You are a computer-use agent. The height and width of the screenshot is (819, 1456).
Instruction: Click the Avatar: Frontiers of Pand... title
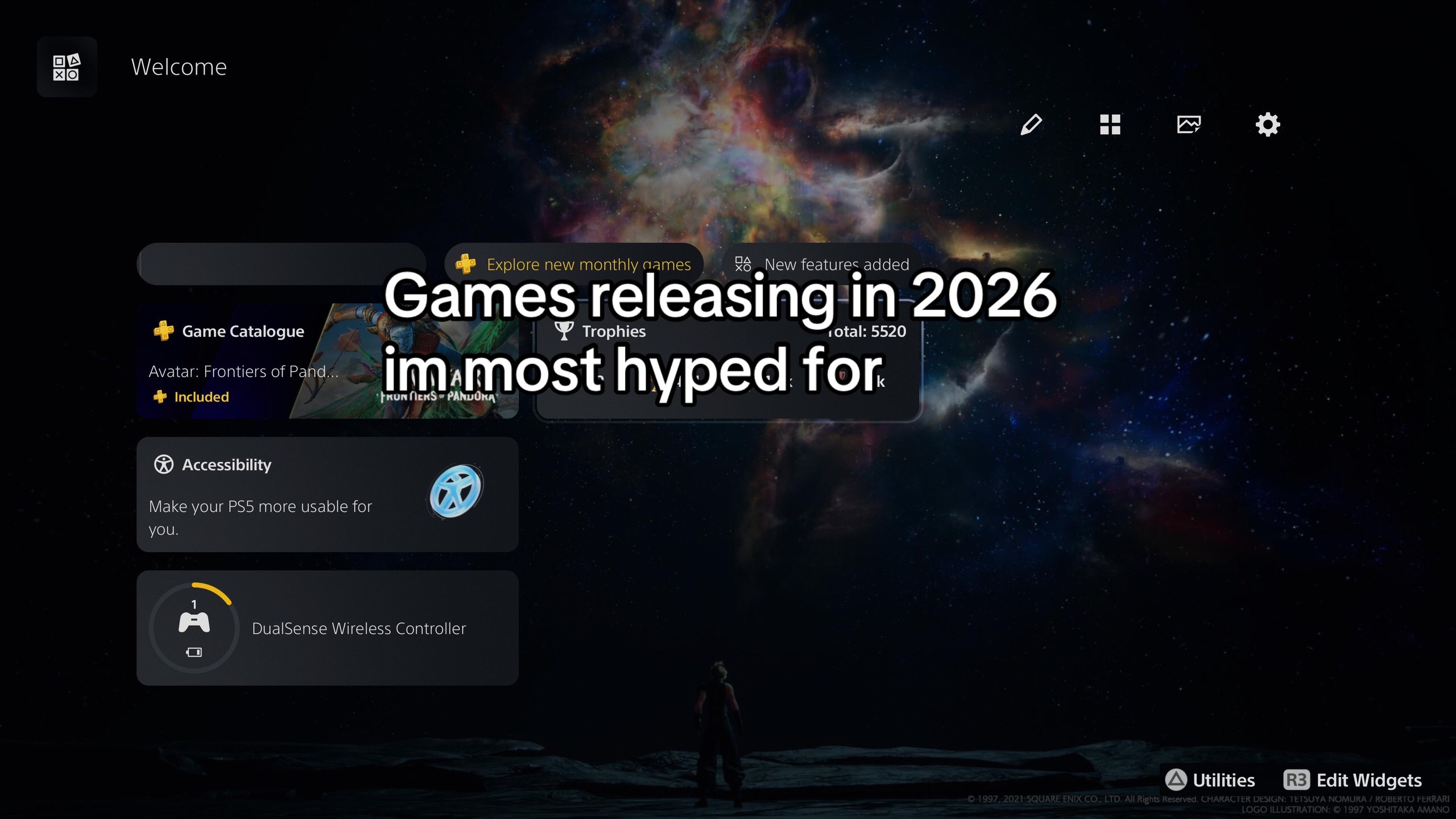pyautogui.click(x=243, y=371)
